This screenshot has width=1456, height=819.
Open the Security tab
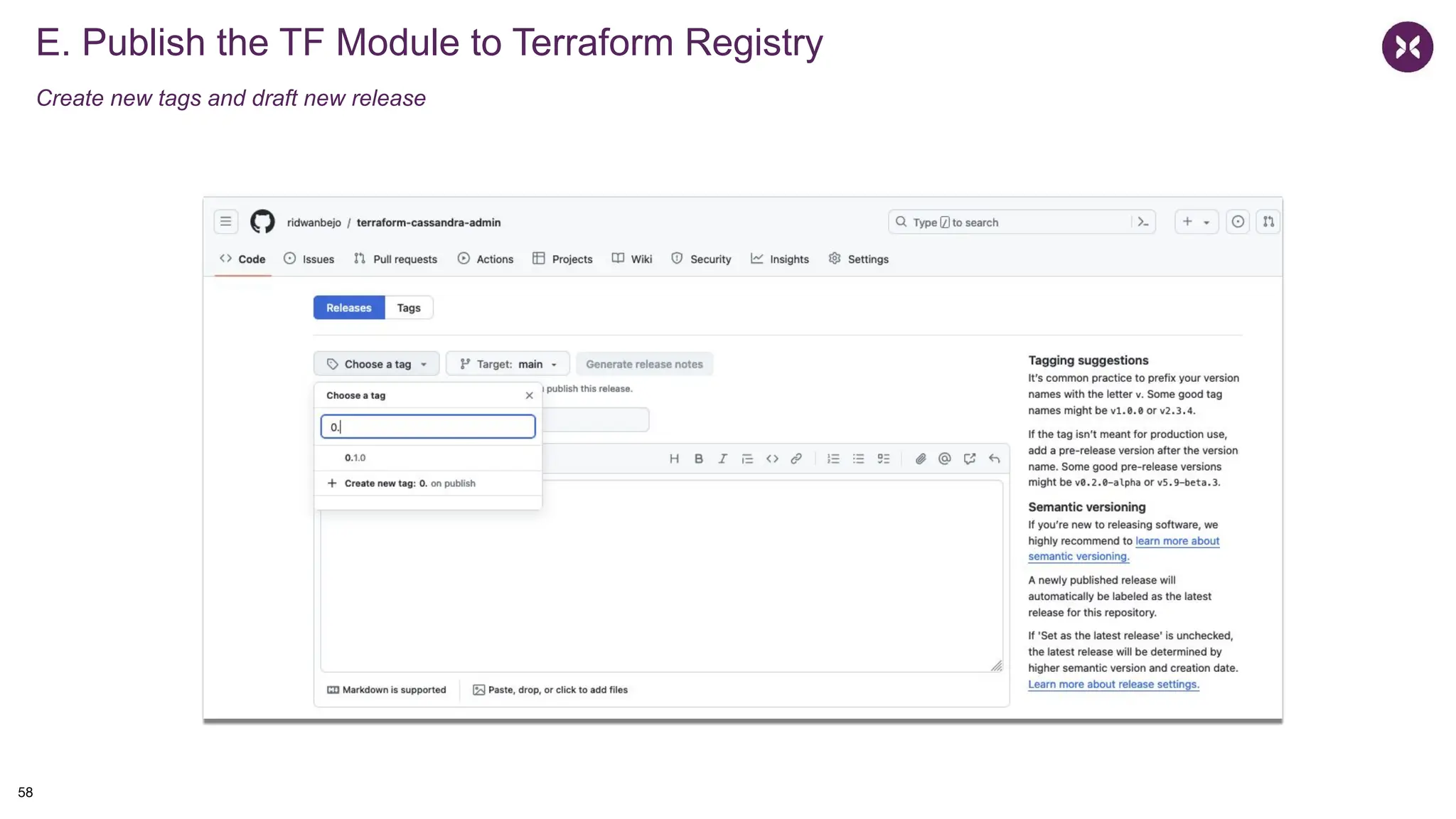pos(701,259)
